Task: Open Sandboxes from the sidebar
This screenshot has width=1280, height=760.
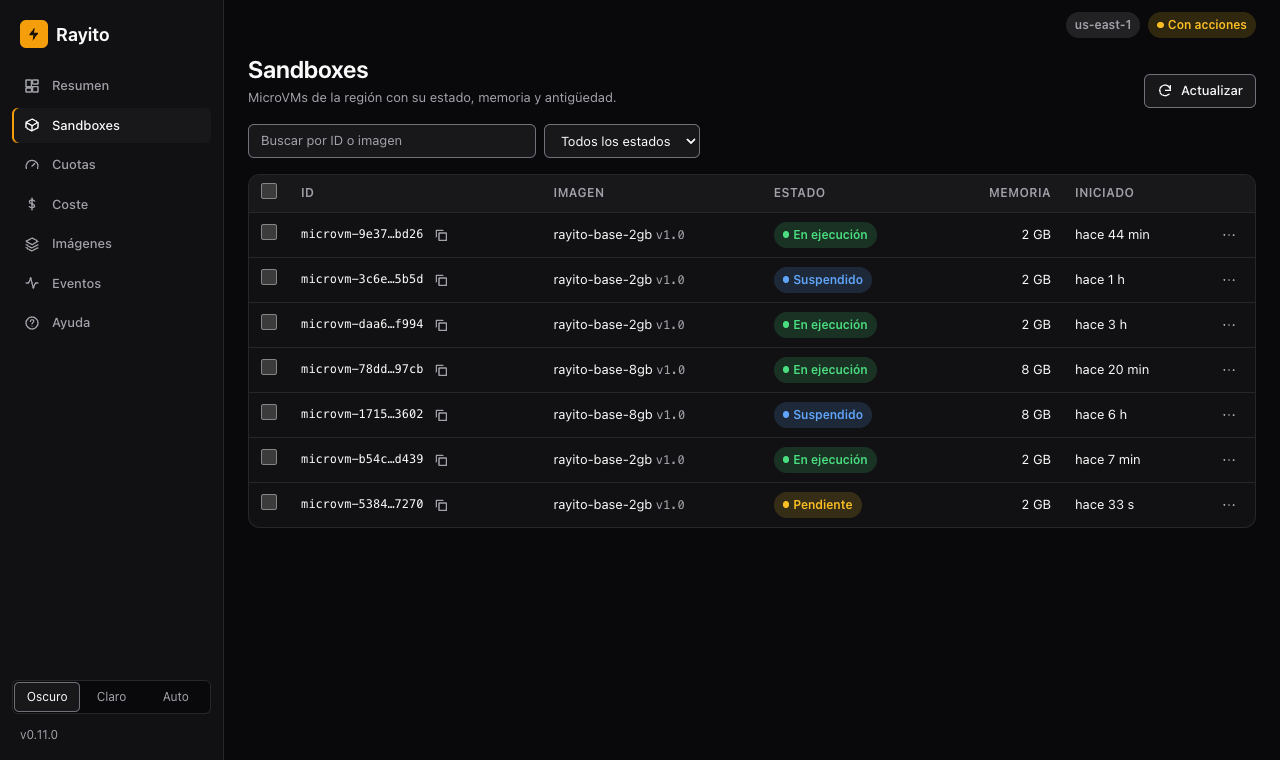Action: tap(111, 125)
